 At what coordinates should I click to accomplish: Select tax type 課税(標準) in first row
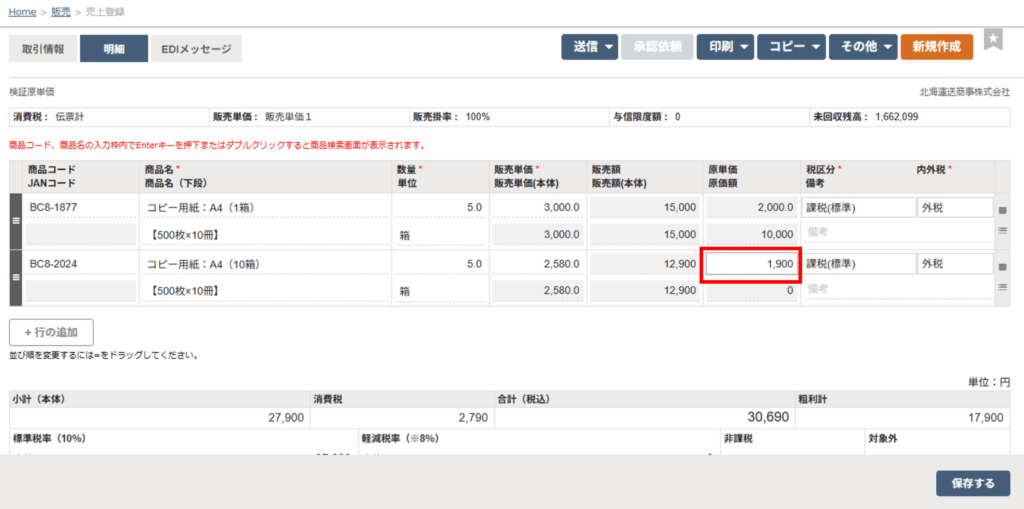(860, 208)
